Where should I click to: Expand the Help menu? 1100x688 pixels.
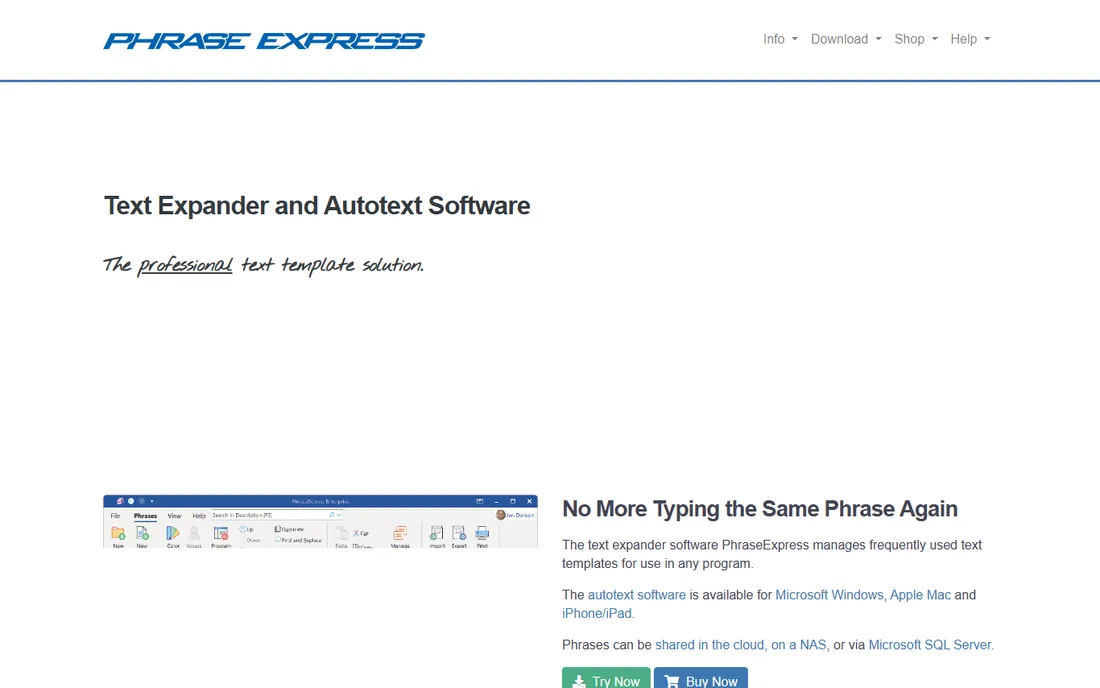coord(970,39)
